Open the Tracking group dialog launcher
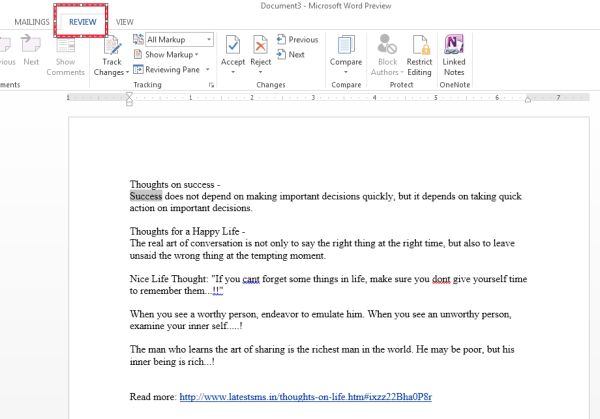Screen dimensions: 600x419 click(x=211, y=85)
